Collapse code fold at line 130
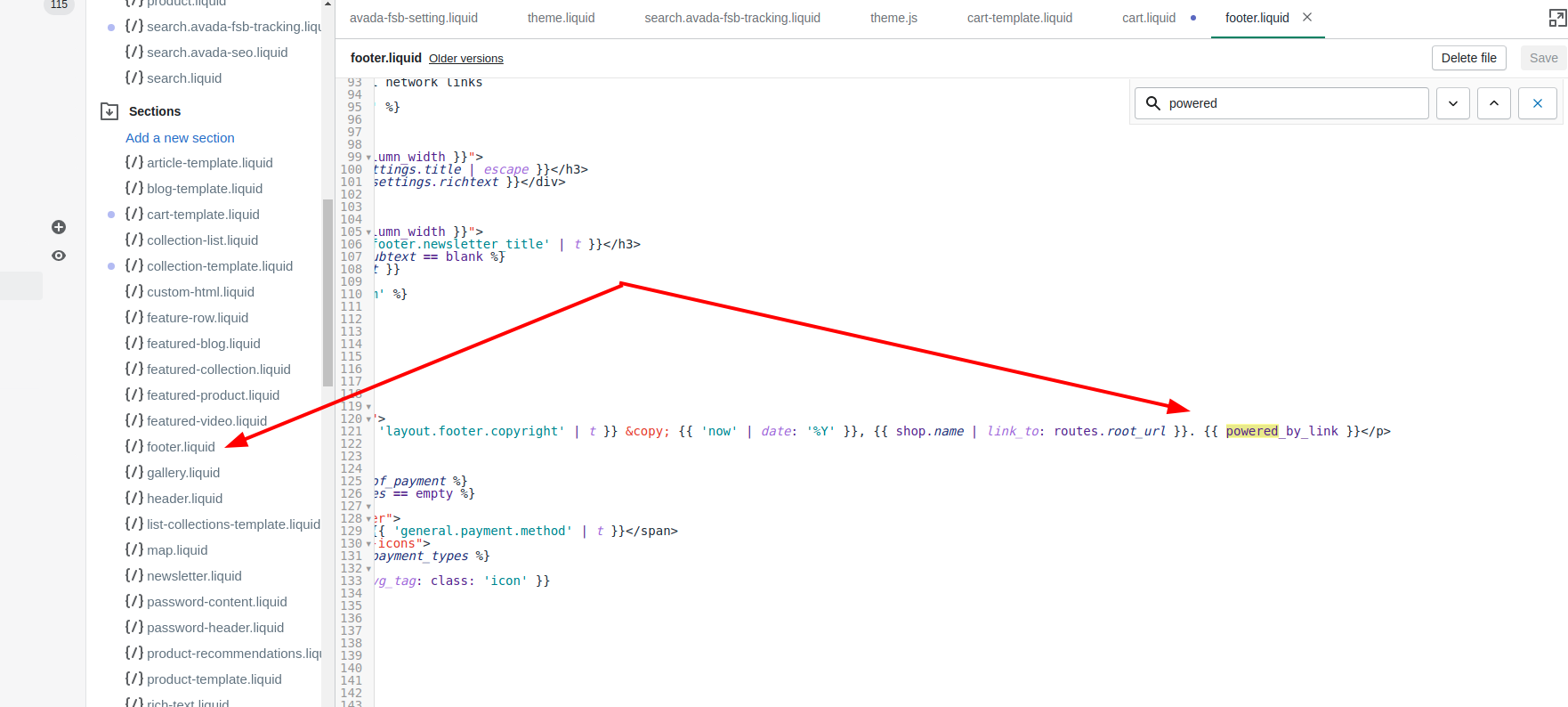 368,544
